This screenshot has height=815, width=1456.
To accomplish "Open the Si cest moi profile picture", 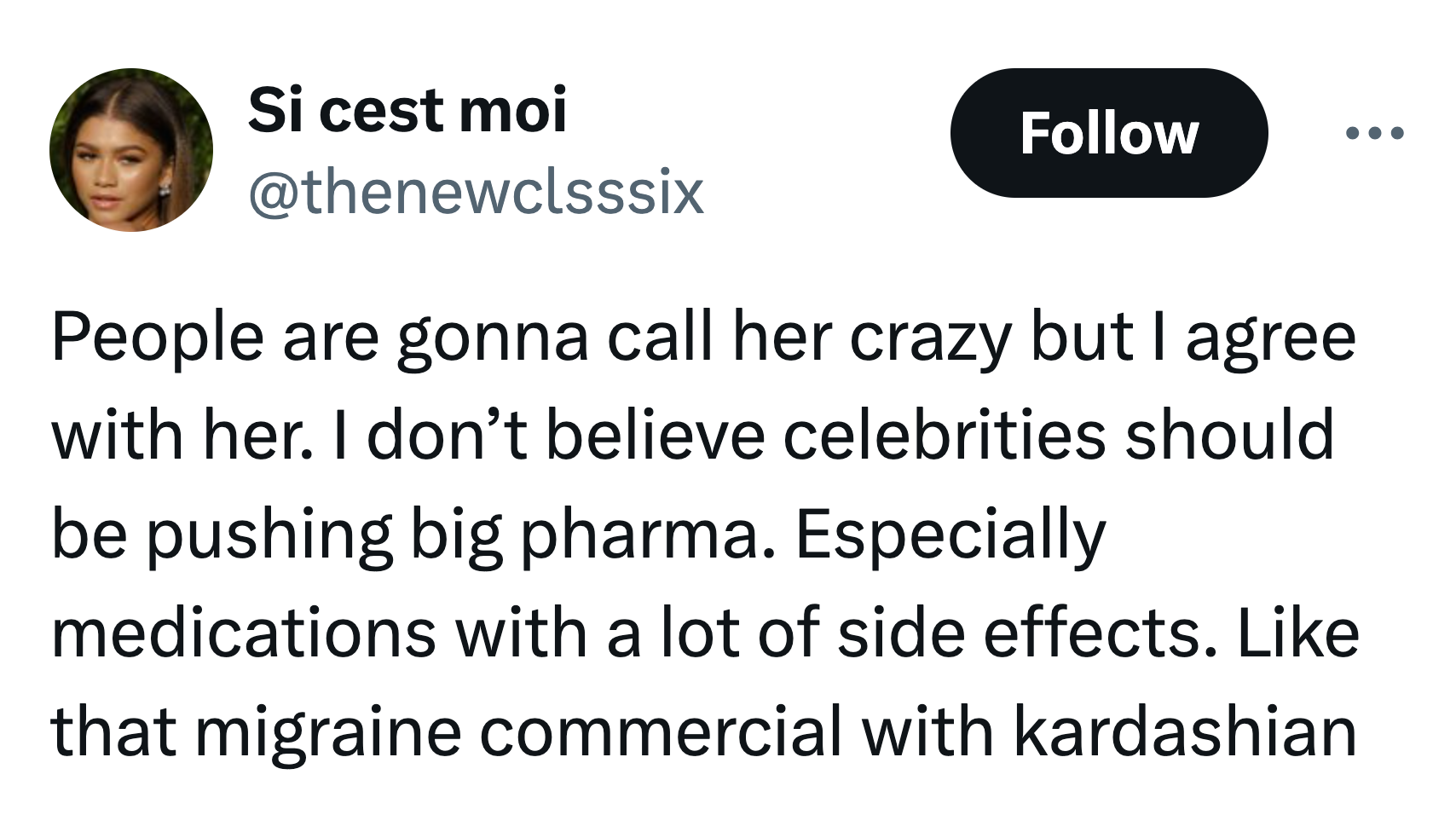I will pos(131,150).
